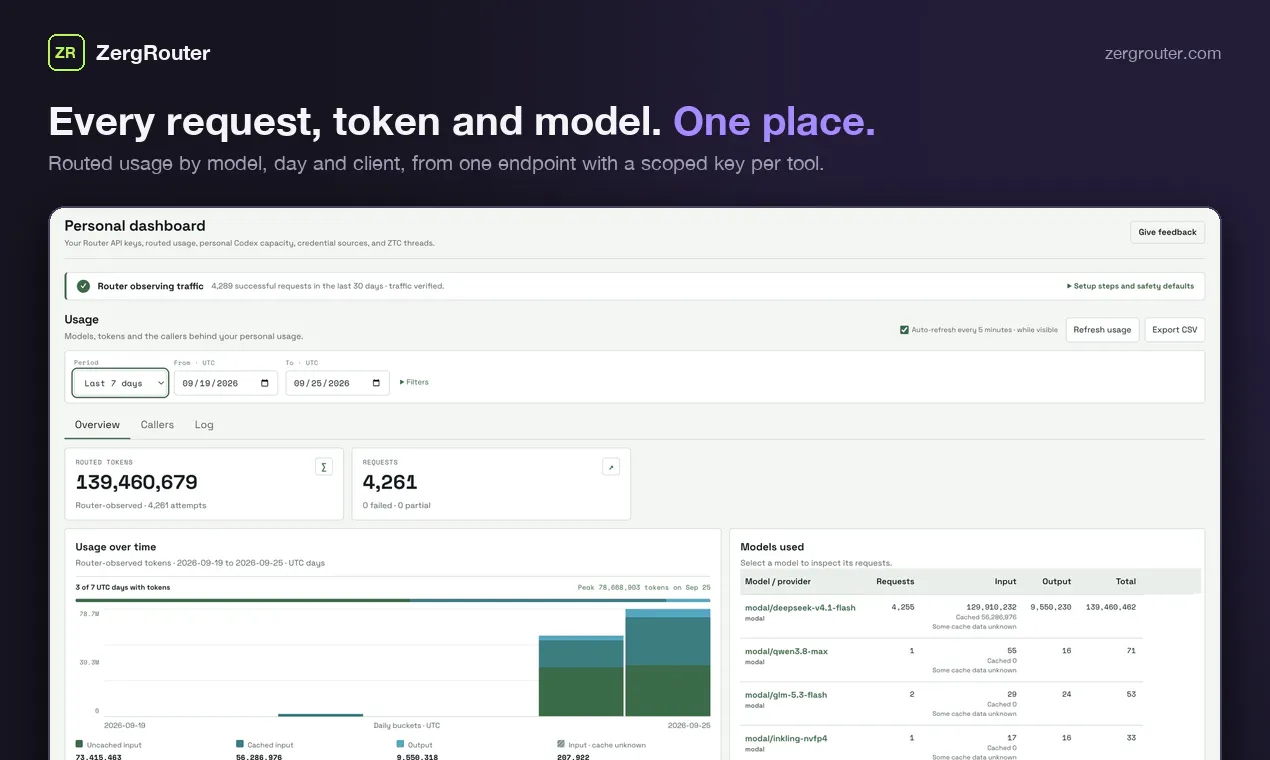Click the green check status icon
Image resolution: width=1270 pixels, height=760 pixels.
click(x=83, y=286)
